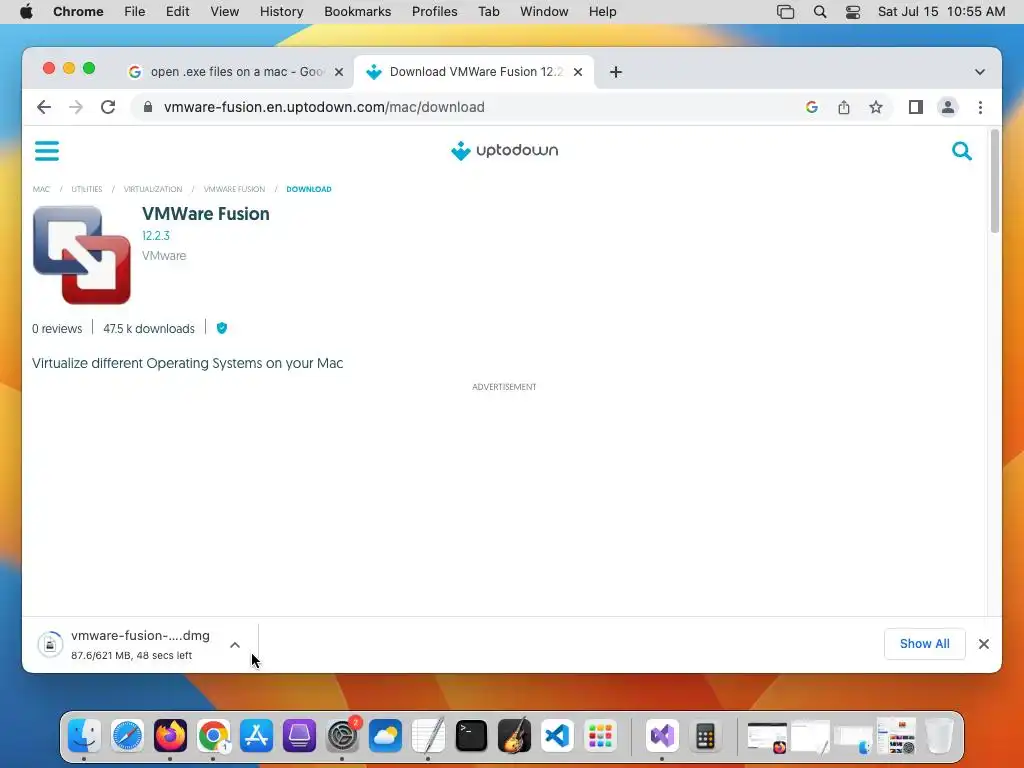
Task: Click the Uptodown search magnifier icon
Action: tap(961, 151)
